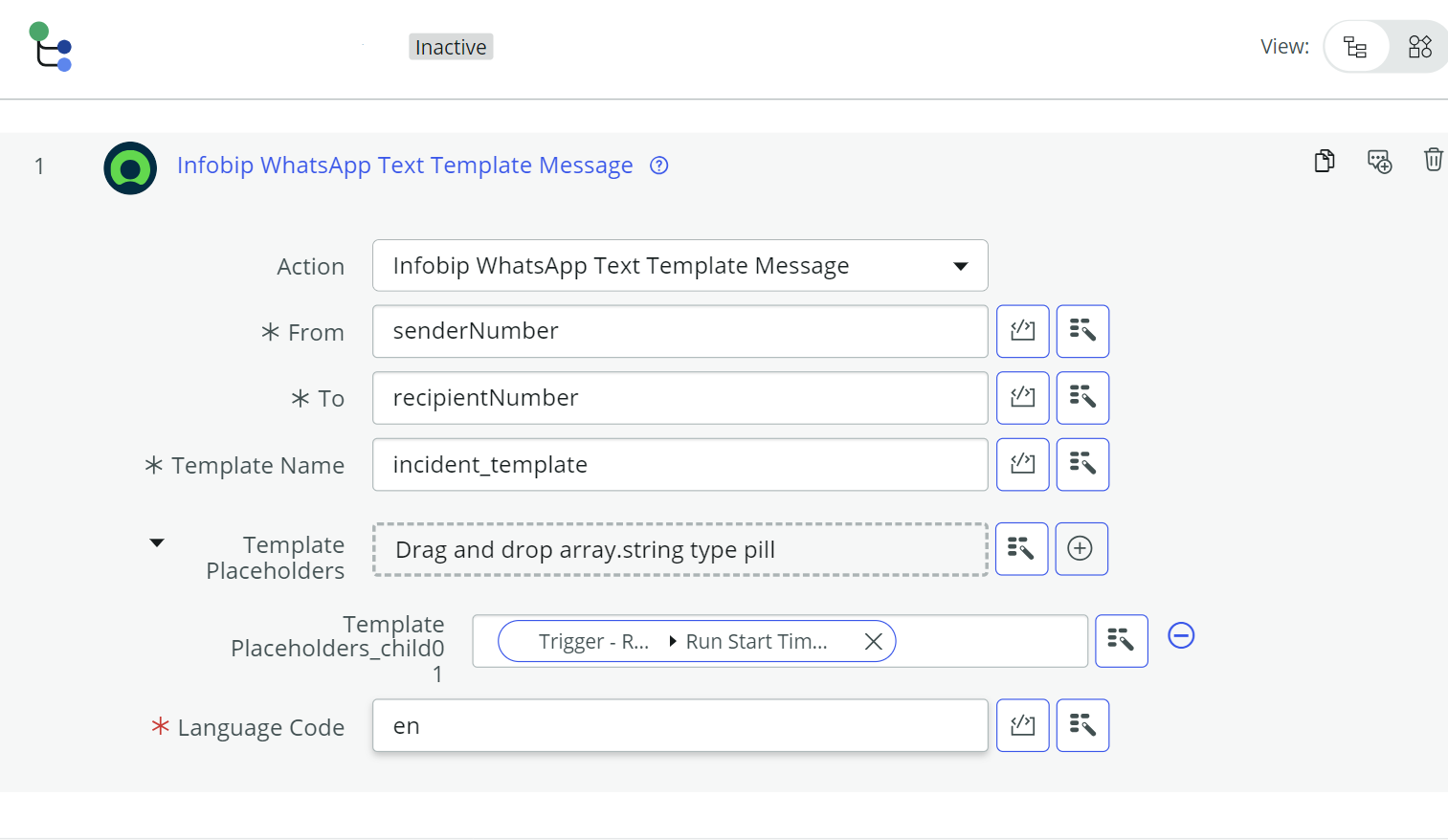
Task: Click the Infobip WhatsApp Text Template Message title
Action: point(405,166)
